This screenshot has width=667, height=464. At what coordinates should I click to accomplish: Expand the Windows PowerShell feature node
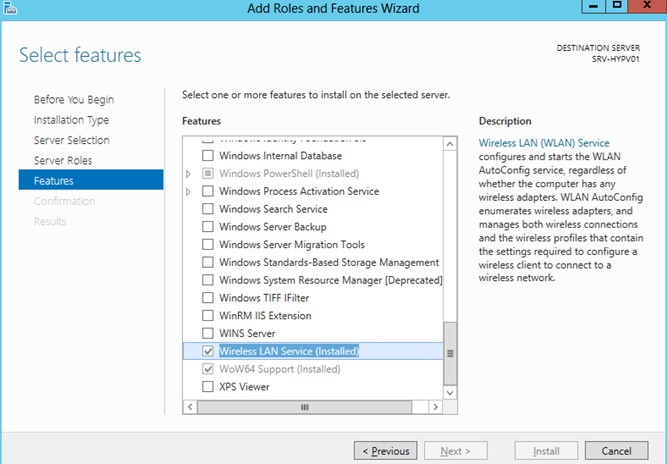click(190, 174)
